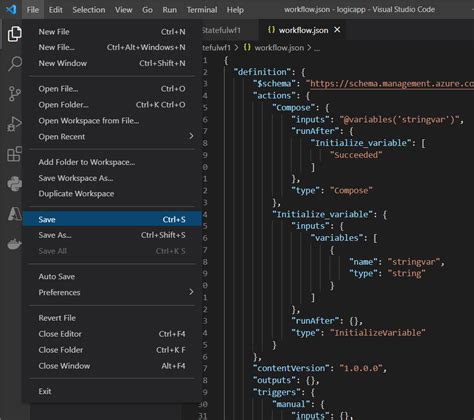Click the tefulwf1 breadcrumb segment

(216, 48)
